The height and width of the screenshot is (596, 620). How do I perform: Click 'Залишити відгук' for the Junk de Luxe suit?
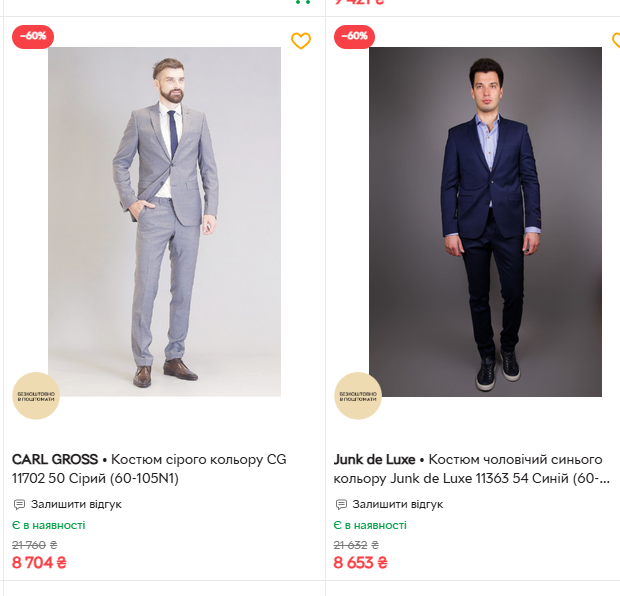(398, 504)
